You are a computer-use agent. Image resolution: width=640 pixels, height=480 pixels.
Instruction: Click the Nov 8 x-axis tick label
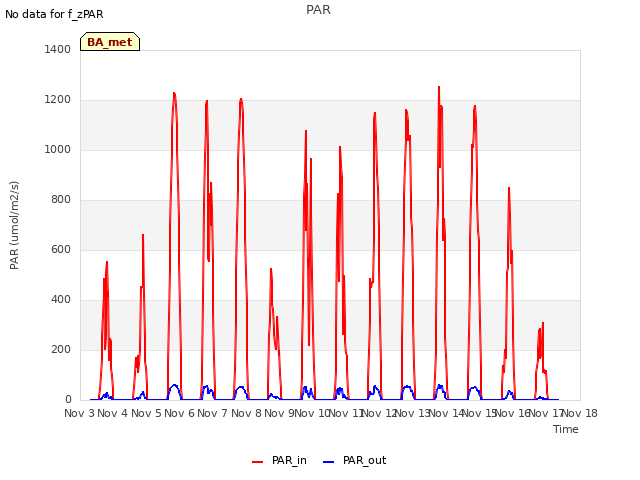[246, 413]
